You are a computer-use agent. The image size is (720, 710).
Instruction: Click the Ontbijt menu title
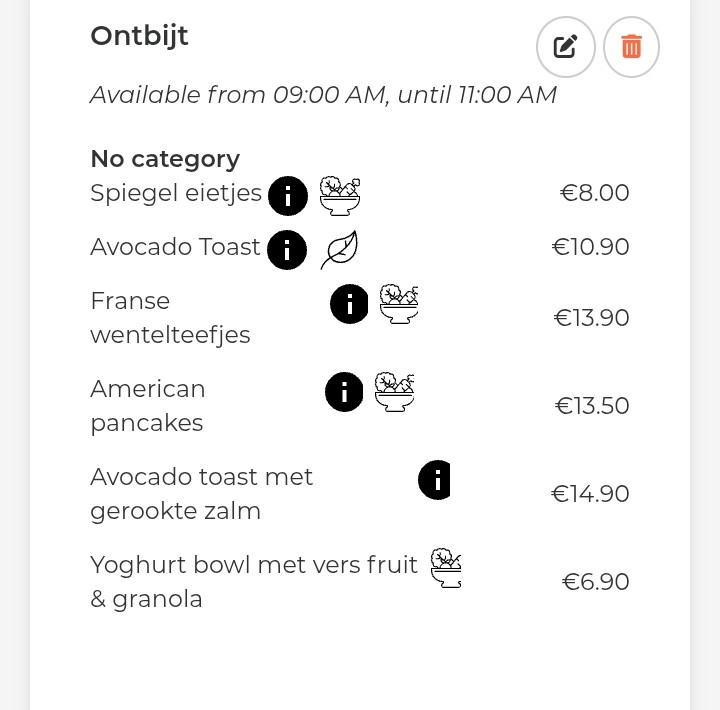pyautogui.click(x=139, y=36)
